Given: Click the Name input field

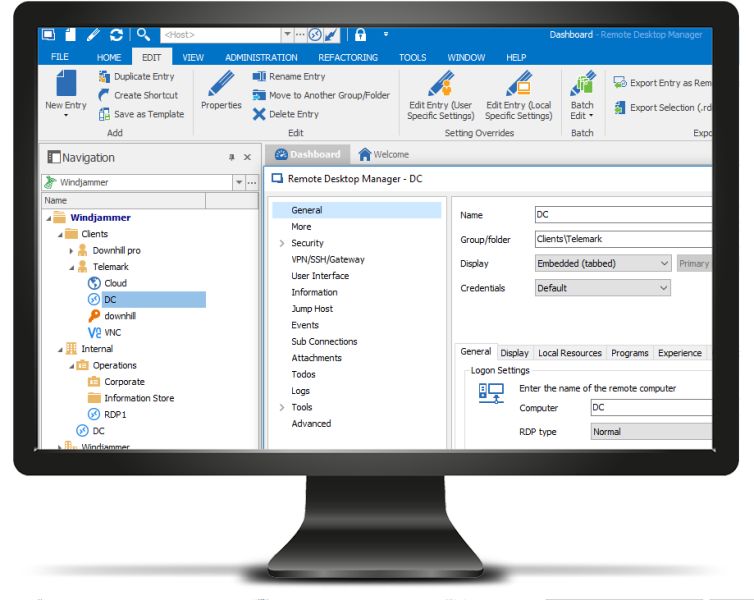Looking at the screenshot, I should click(x=623, y=214).
